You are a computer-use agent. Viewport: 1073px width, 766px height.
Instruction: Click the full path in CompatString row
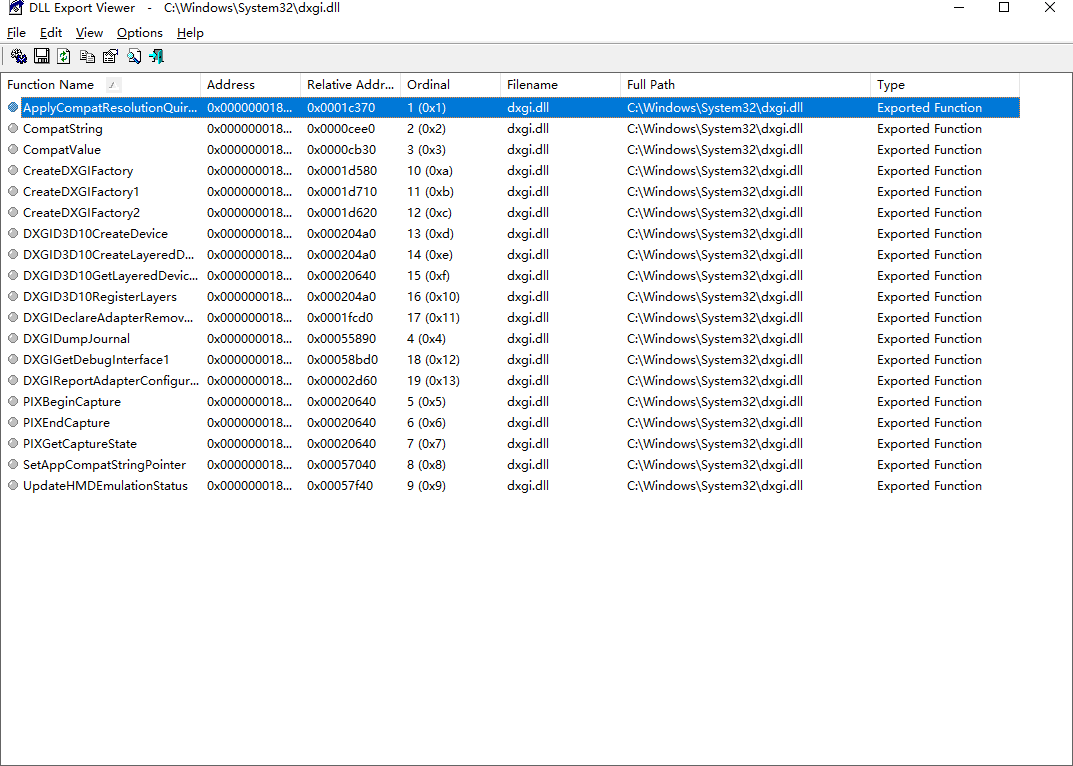[714, 129]
